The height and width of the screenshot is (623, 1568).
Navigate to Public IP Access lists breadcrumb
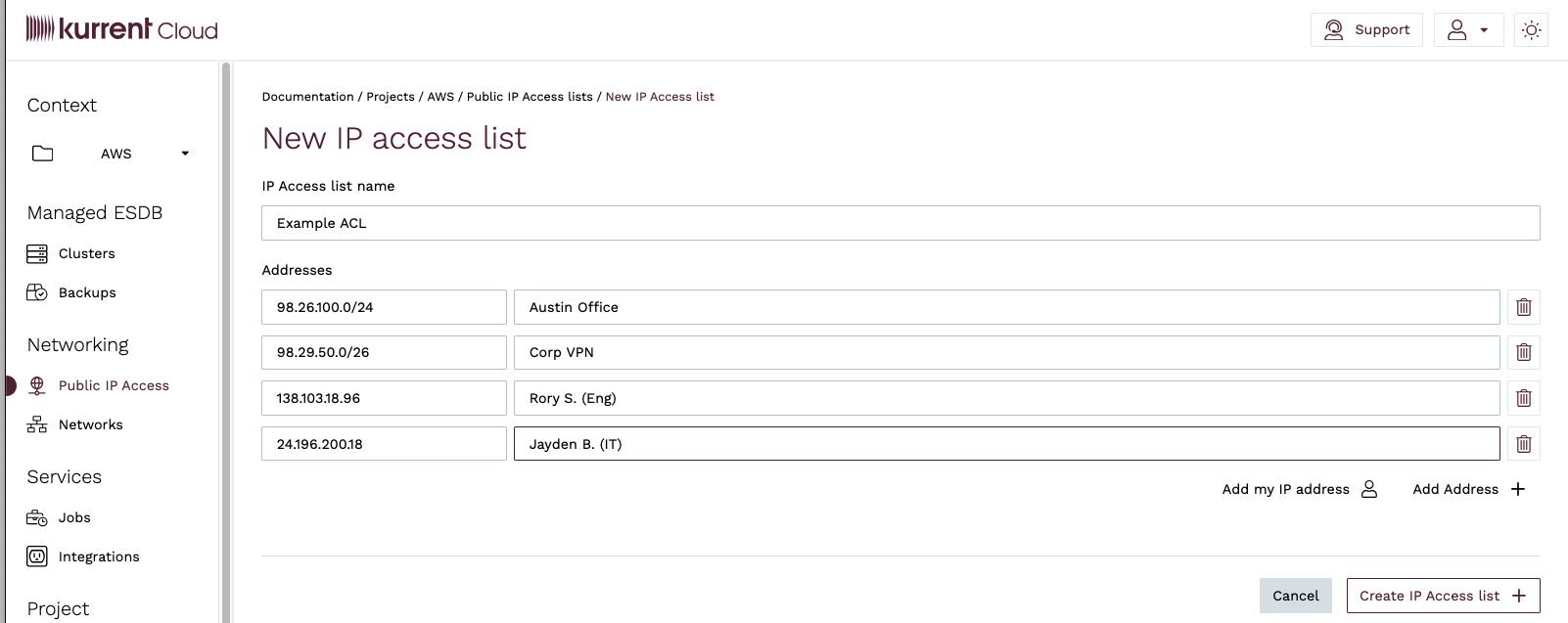530,97
